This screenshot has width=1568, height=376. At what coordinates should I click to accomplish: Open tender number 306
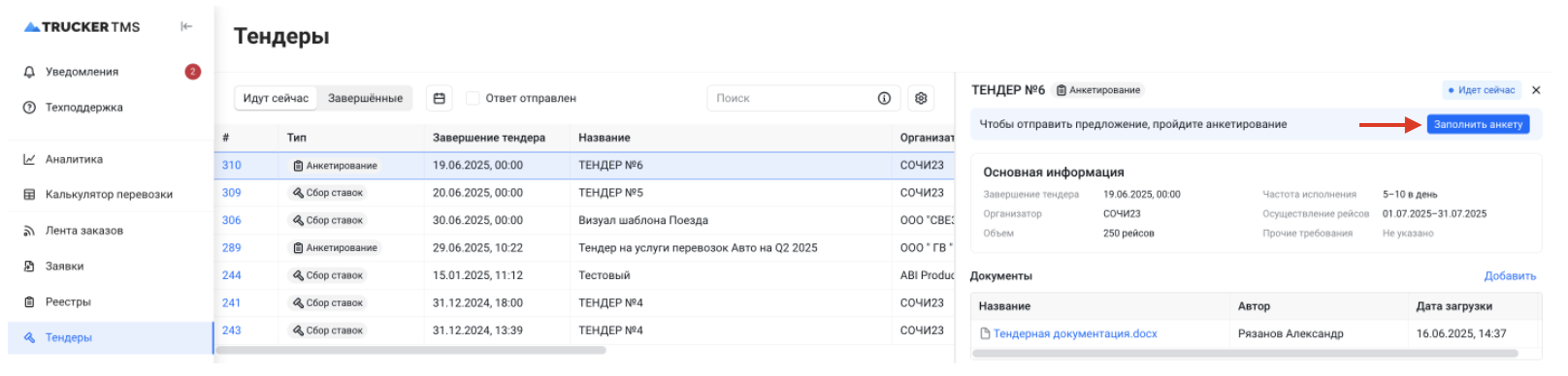[x=231, y=220]
